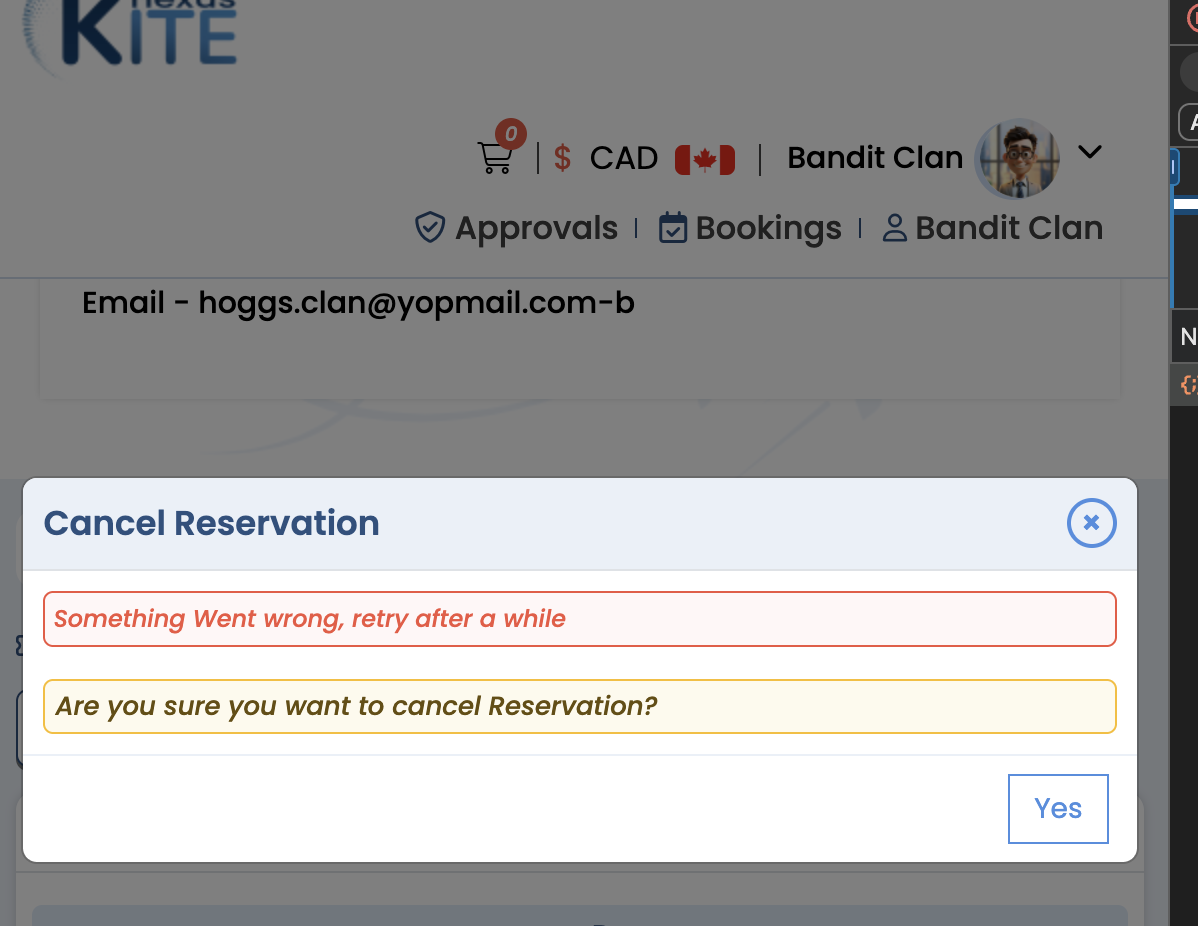This screenshot has height=926, width=1198.
Task: Go to the Bookings menu item
Action: point(768,228)
